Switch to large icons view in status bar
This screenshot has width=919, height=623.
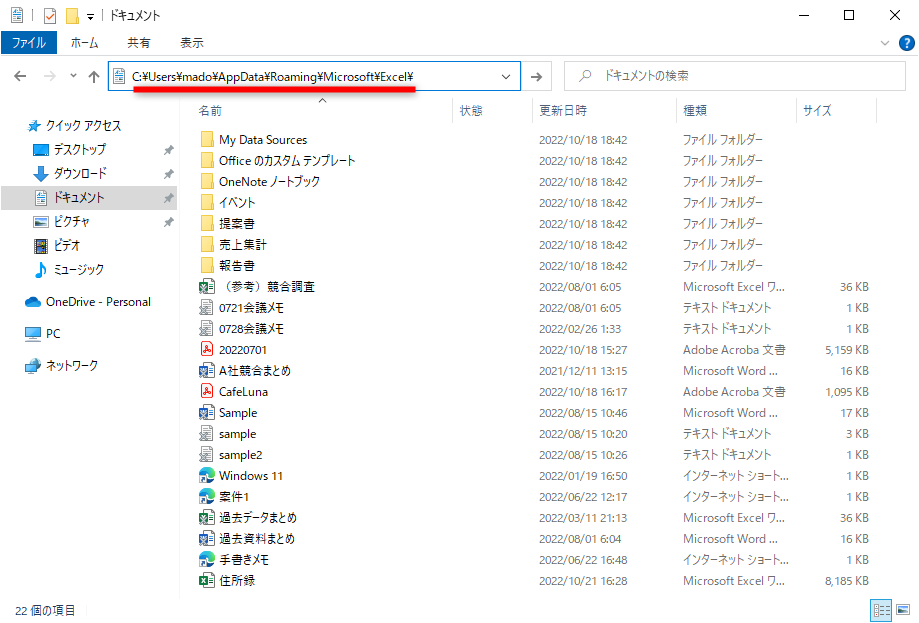tap(903, 611)
